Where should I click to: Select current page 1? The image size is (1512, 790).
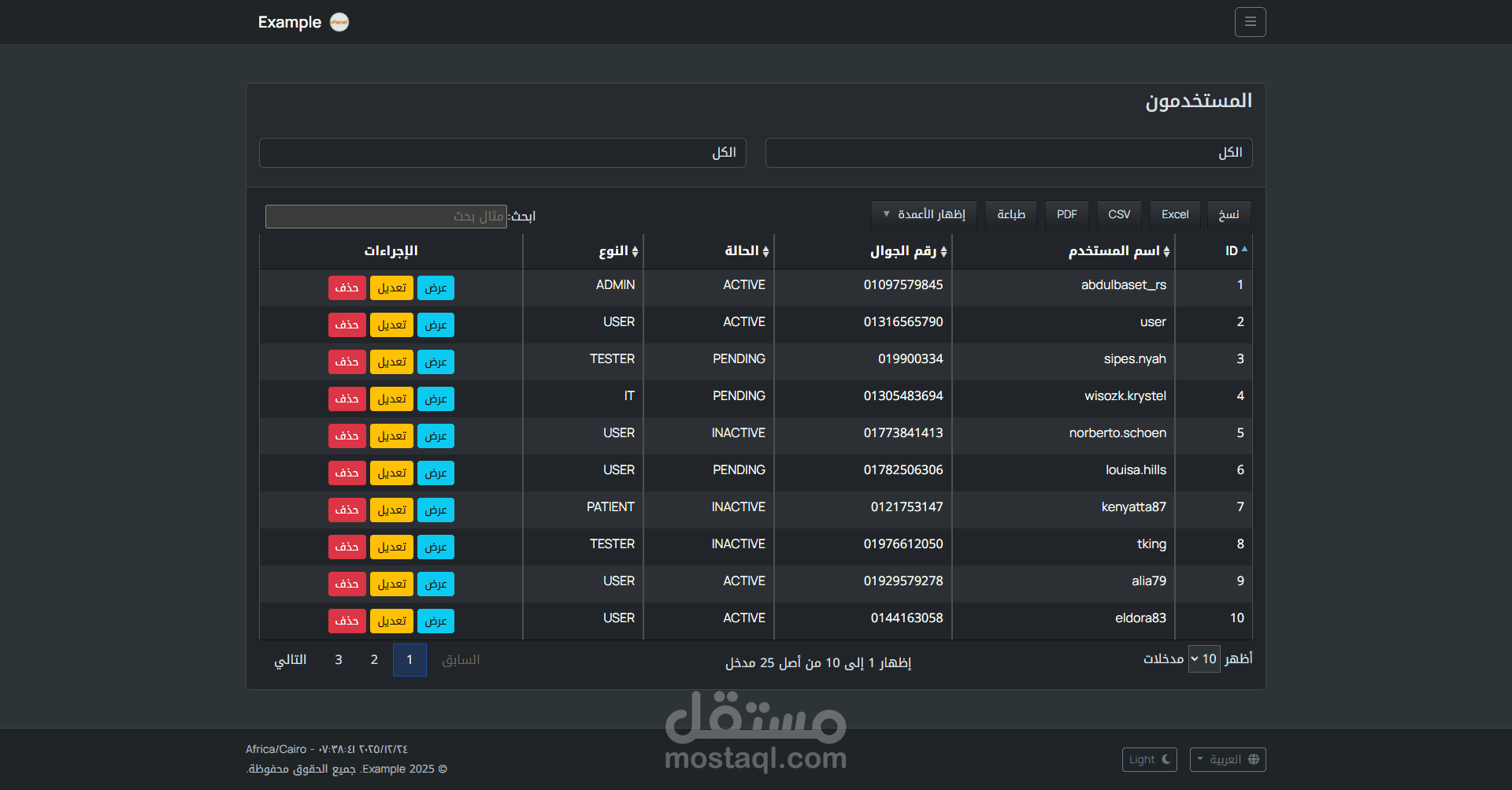[409, 660]
